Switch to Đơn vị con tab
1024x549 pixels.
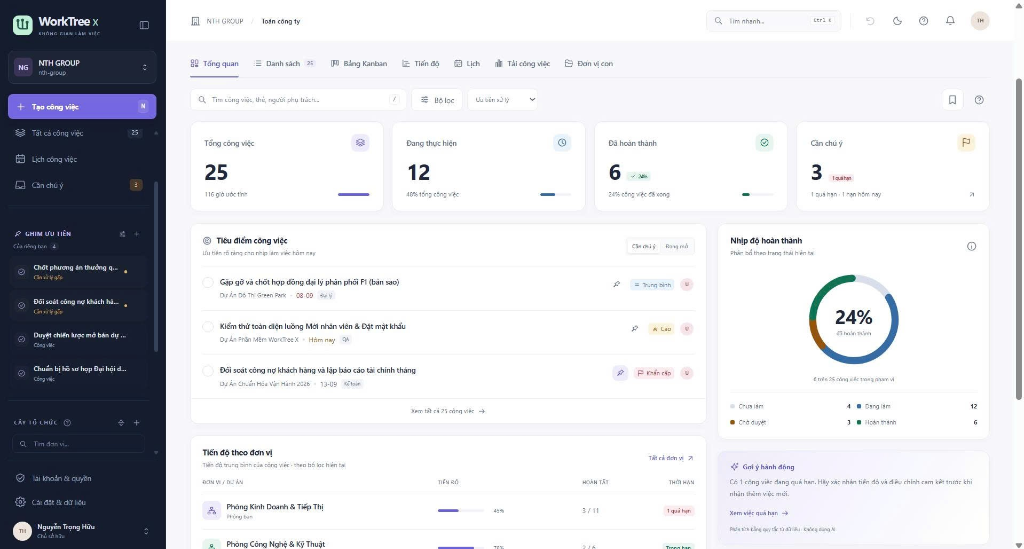click(588, 64)
